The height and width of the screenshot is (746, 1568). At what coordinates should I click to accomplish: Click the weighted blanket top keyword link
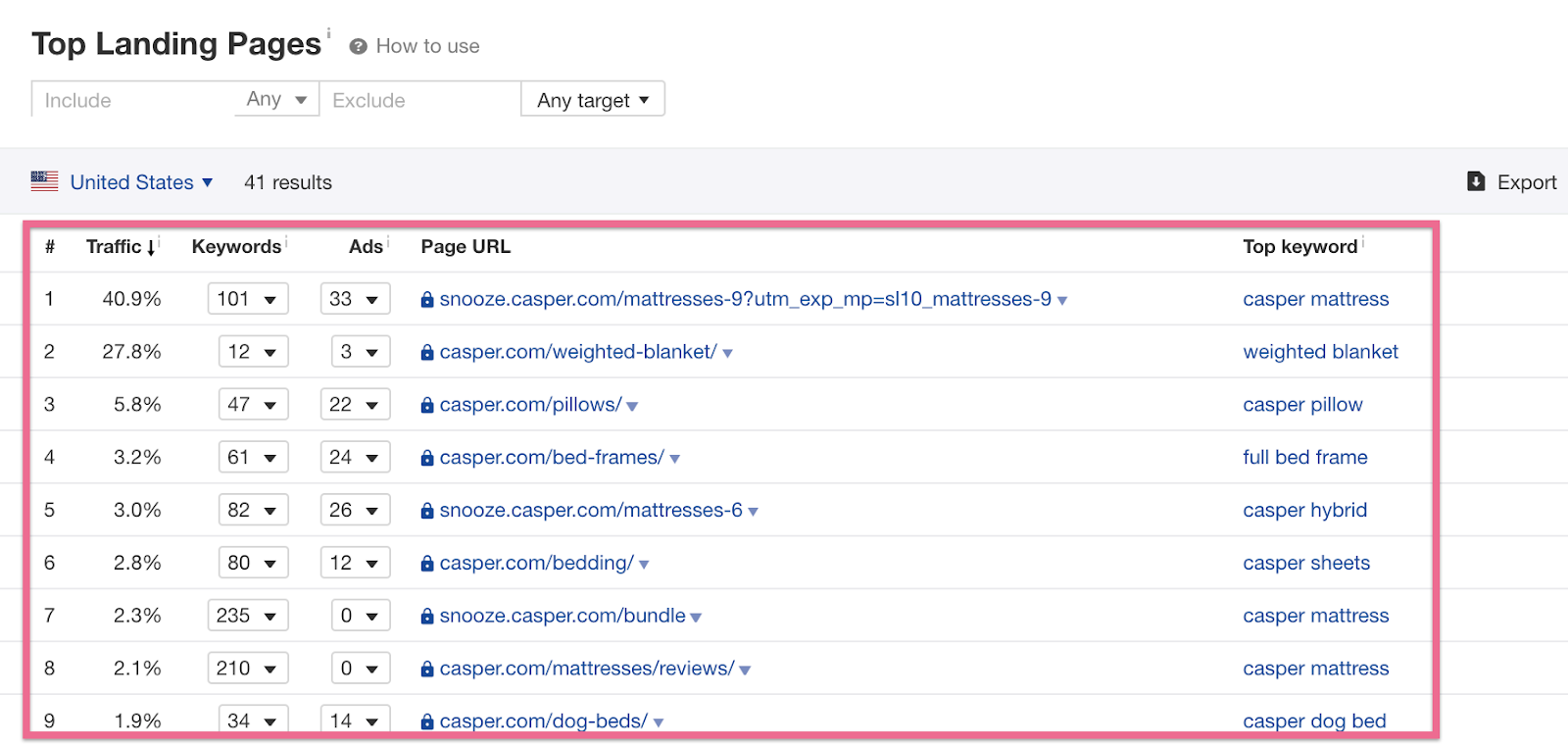[1320, 352]
